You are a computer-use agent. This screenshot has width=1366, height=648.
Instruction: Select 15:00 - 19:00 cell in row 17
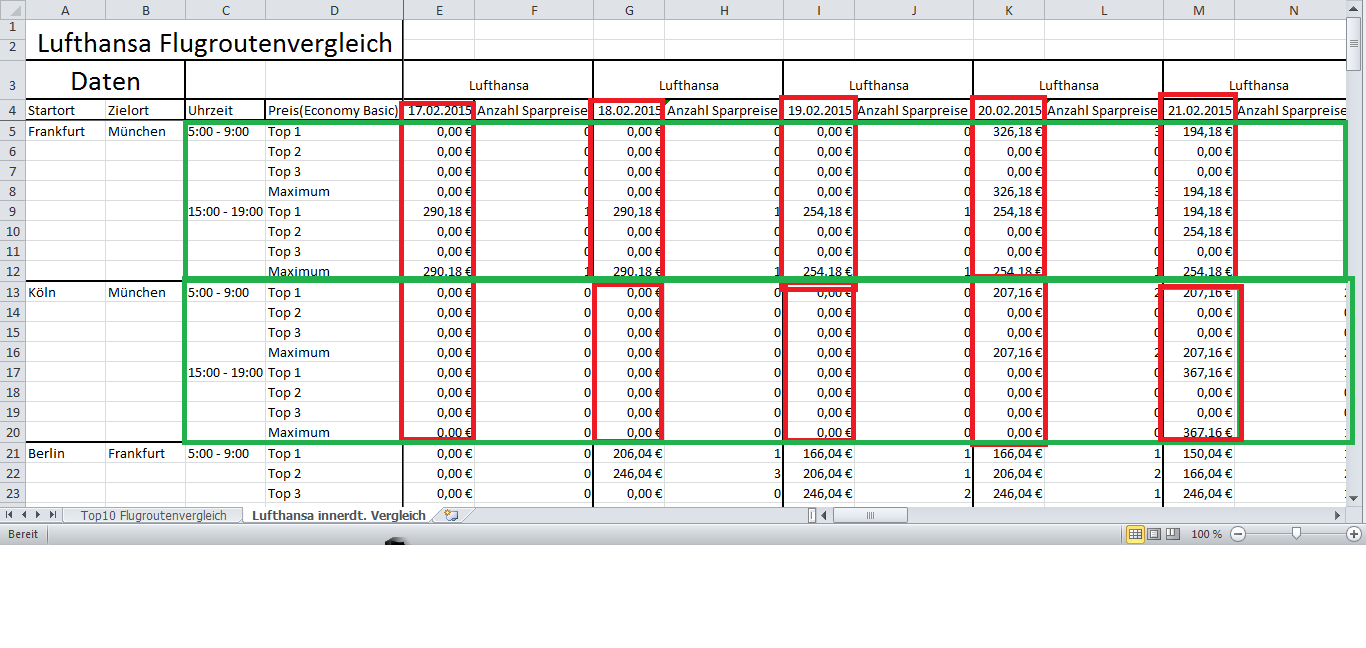pyautogui.click(x=225, y=372)
